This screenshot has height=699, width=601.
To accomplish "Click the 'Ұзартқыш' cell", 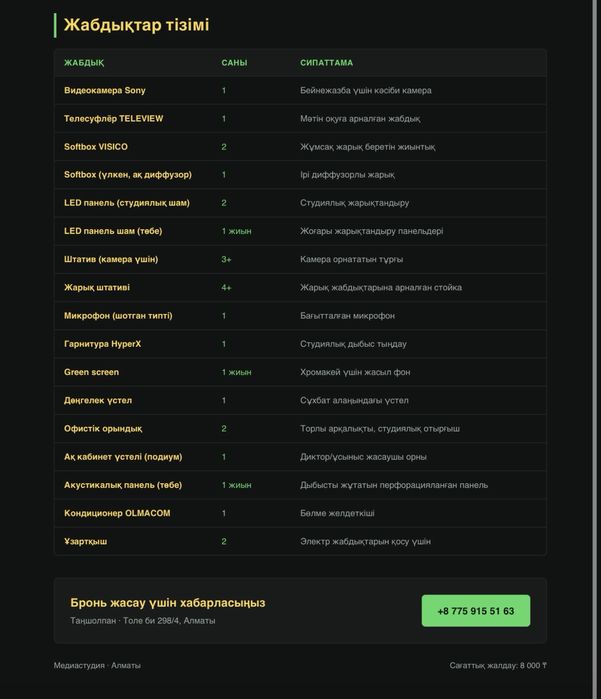I will [85, 541].
